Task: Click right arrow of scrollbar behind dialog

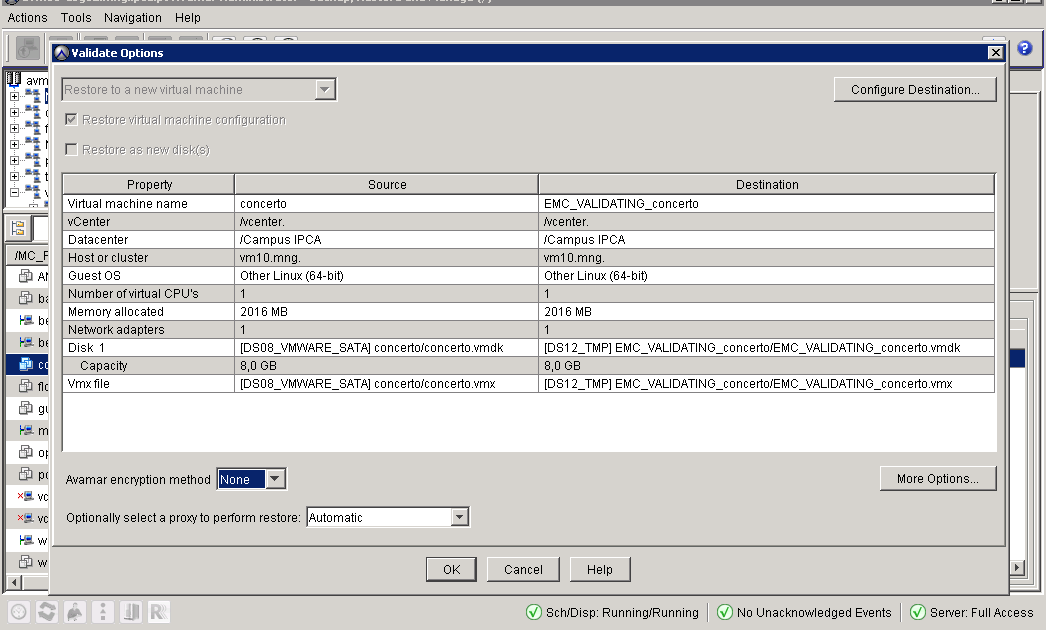Action: (1017, 568)
